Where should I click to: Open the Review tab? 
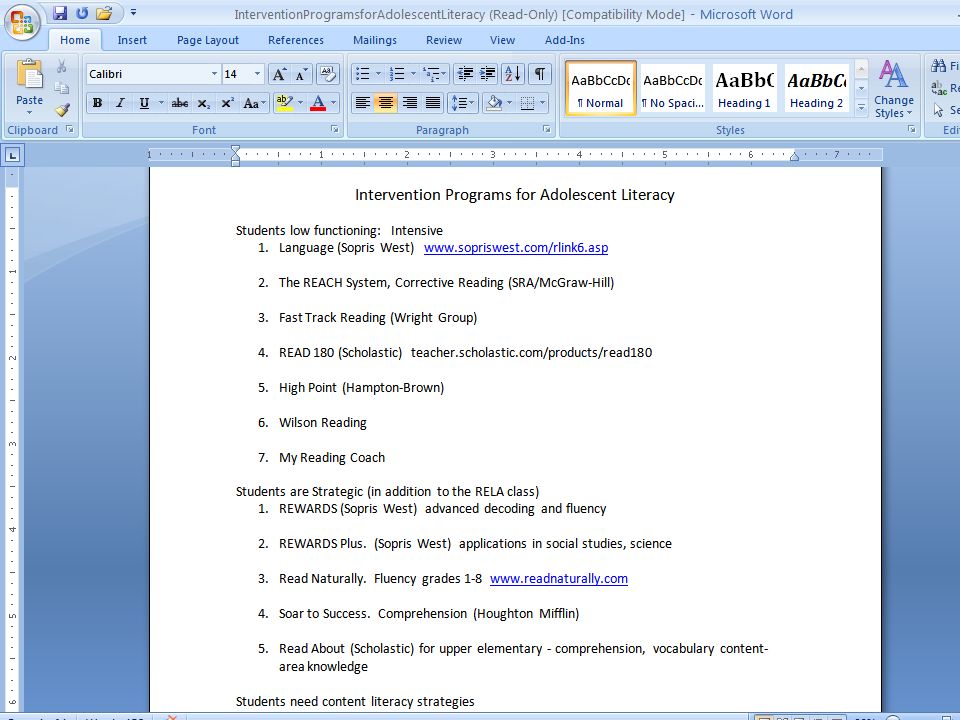pyautogui.click(x=444, y=40)
